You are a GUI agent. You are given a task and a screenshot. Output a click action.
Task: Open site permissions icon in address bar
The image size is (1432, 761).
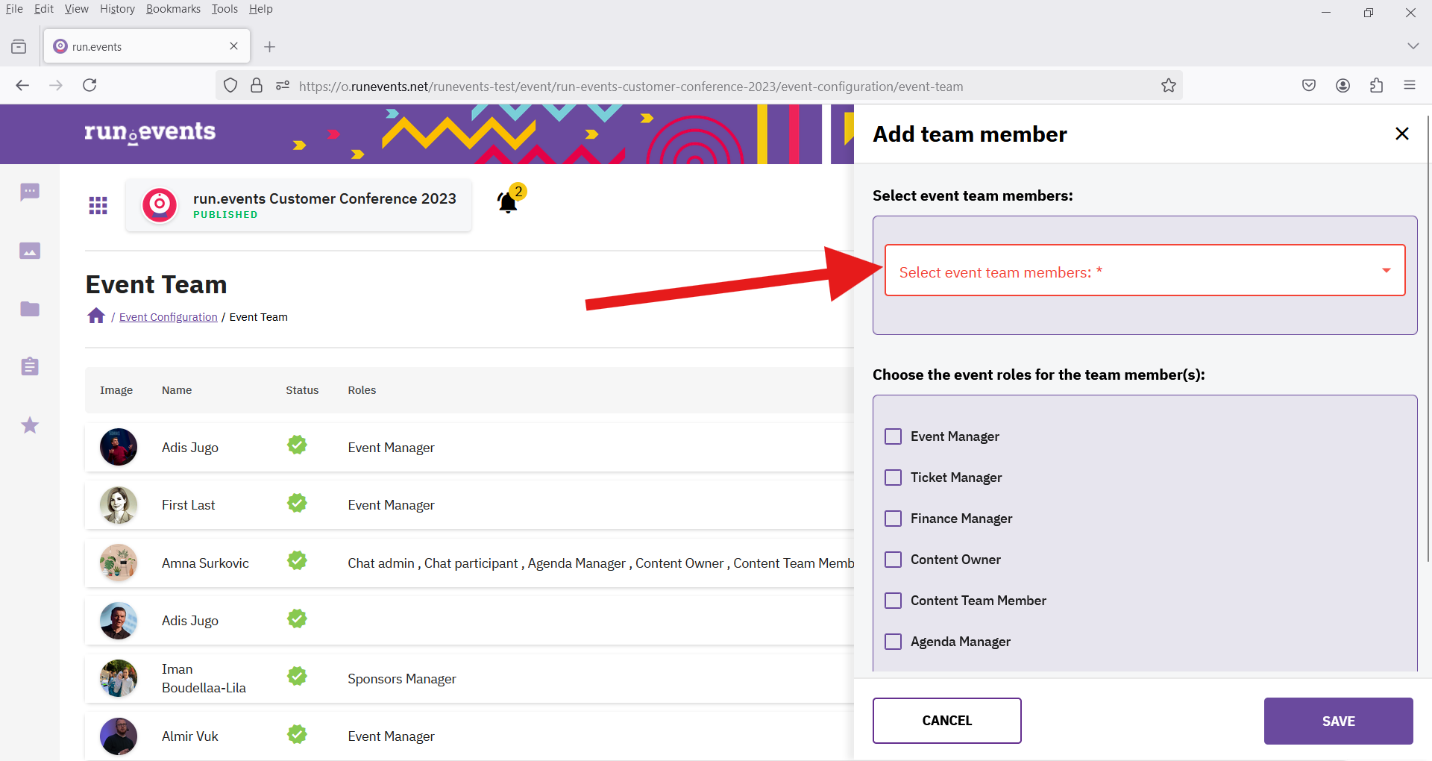pyautogui.click(x=283, y=86)
